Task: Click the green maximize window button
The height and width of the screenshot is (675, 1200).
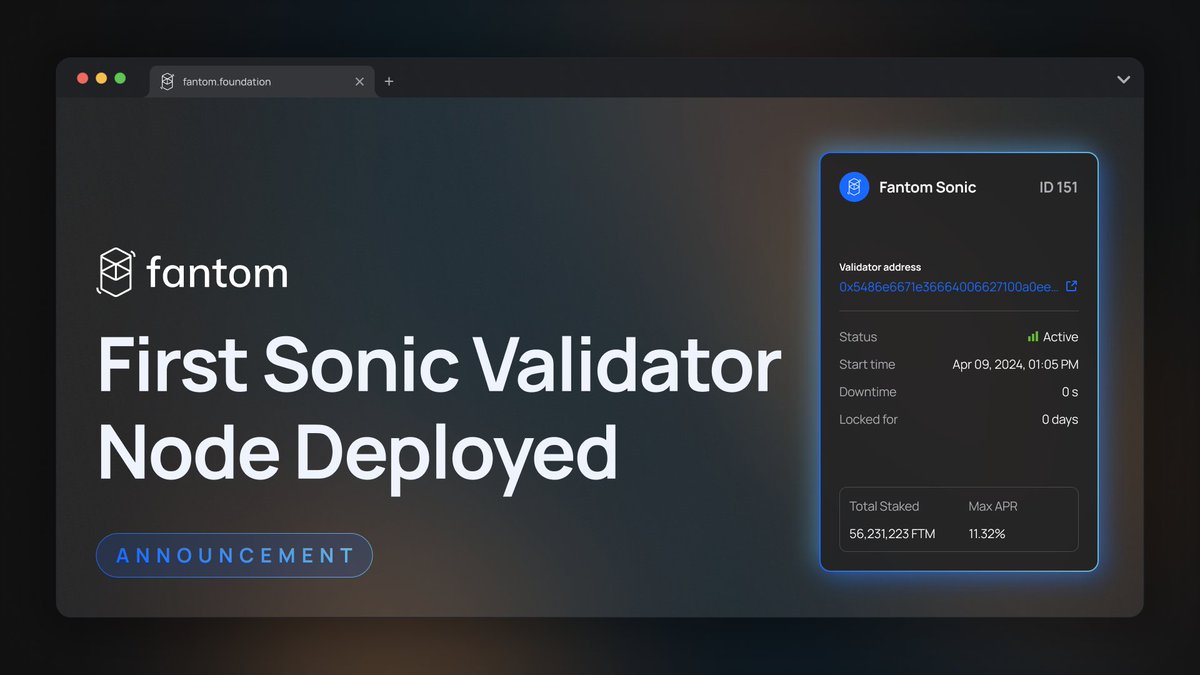Action: [x=120, y=78]
